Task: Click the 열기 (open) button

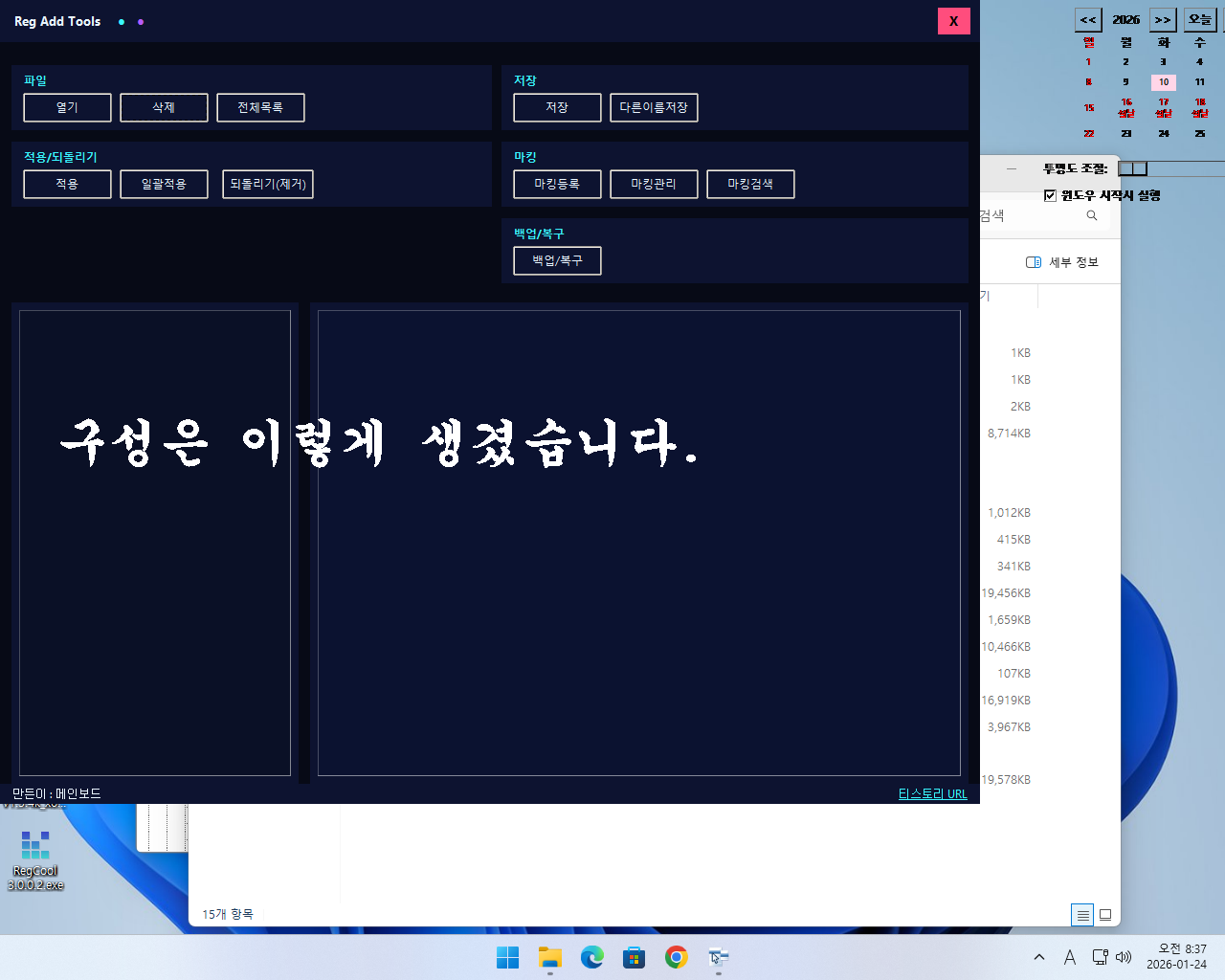Action: click(x=67, y=107)
